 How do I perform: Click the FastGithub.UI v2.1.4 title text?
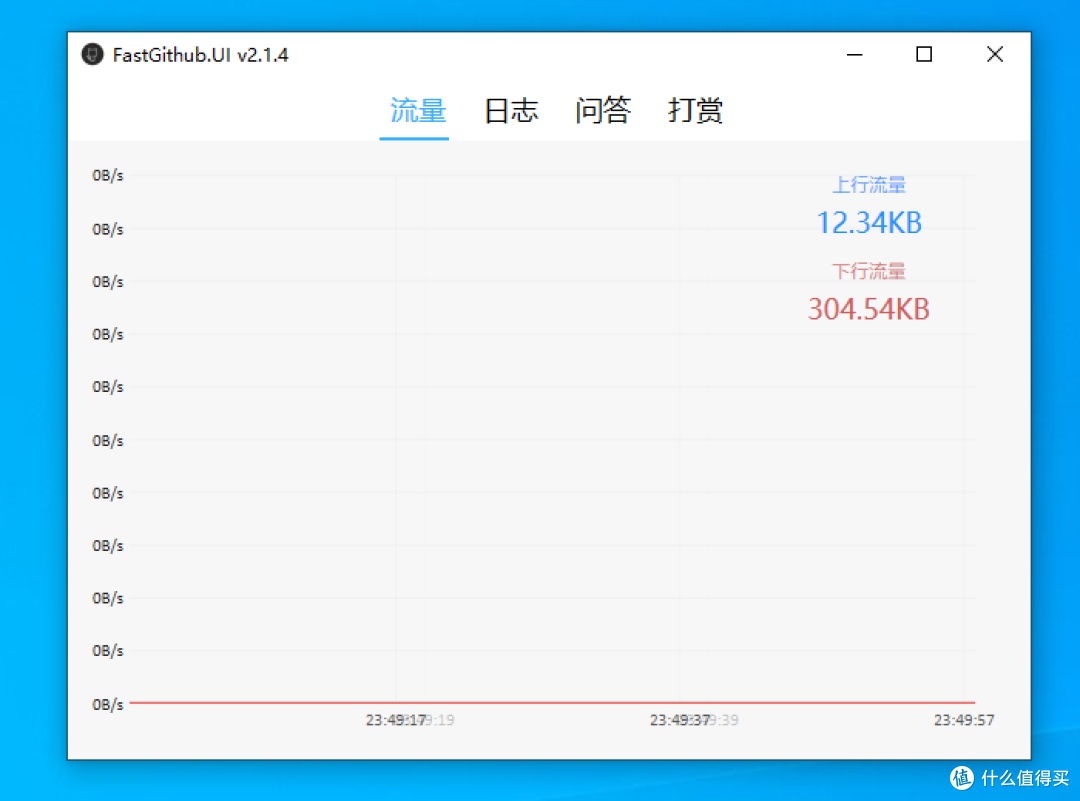tap(198, 55)
